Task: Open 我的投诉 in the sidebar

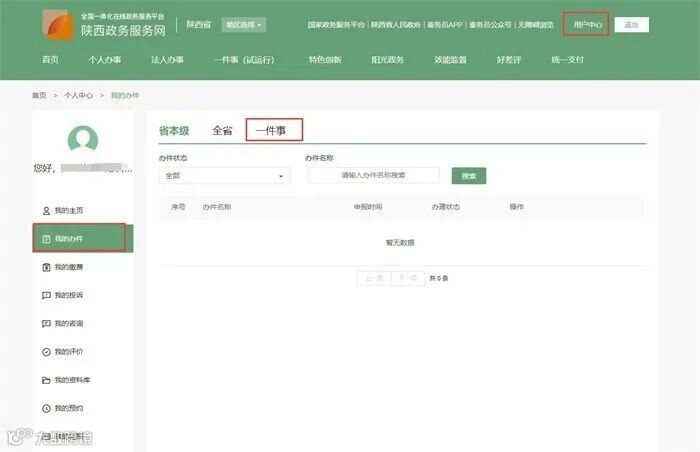Action: (x=69, y=295)
